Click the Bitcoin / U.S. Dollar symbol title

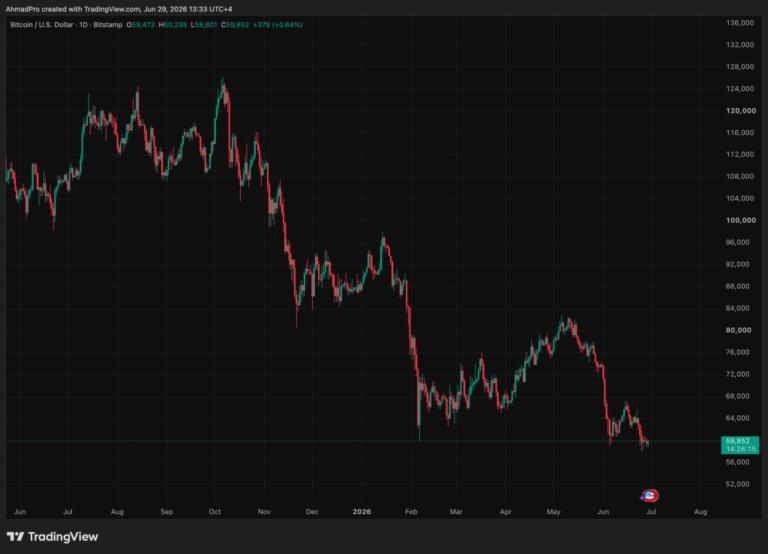click(42, 24)
